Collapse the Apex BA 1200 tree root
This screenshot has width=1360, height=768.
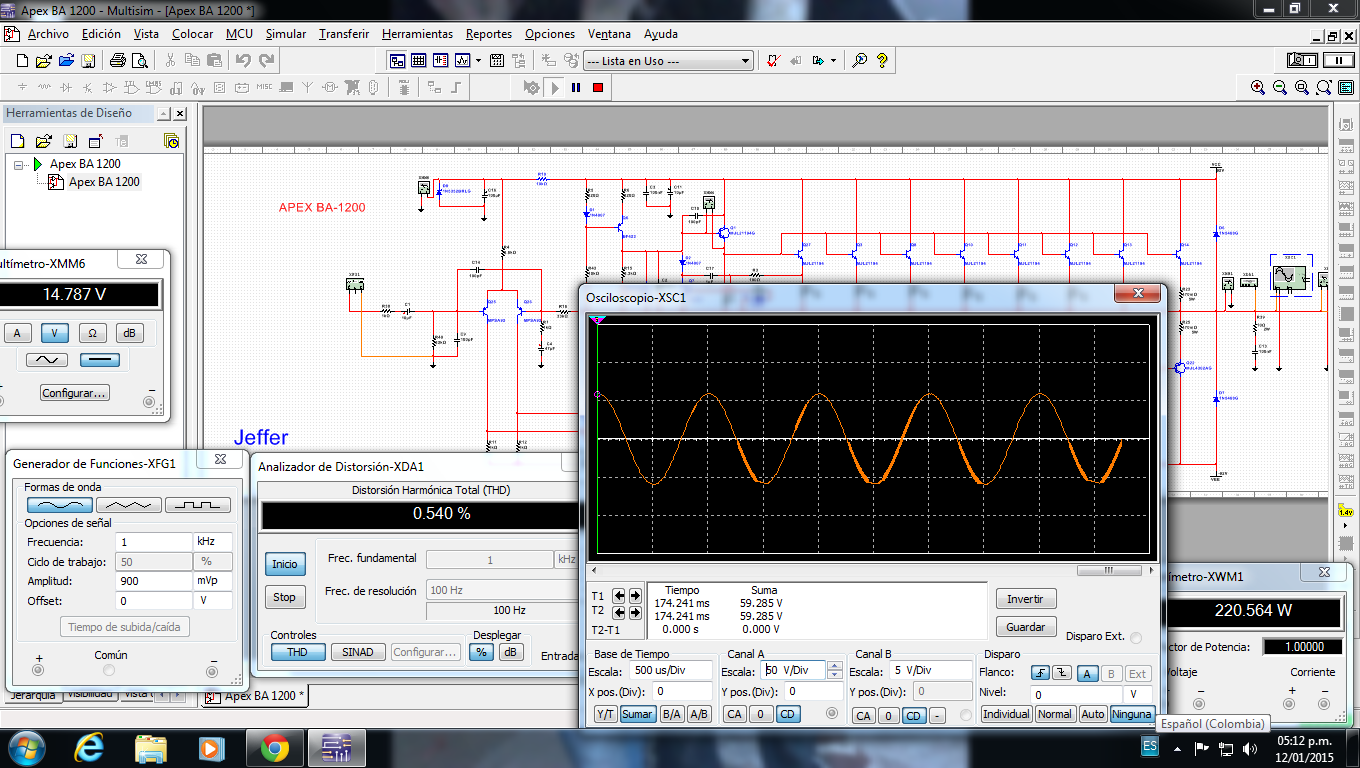click(x=20, y=164)
